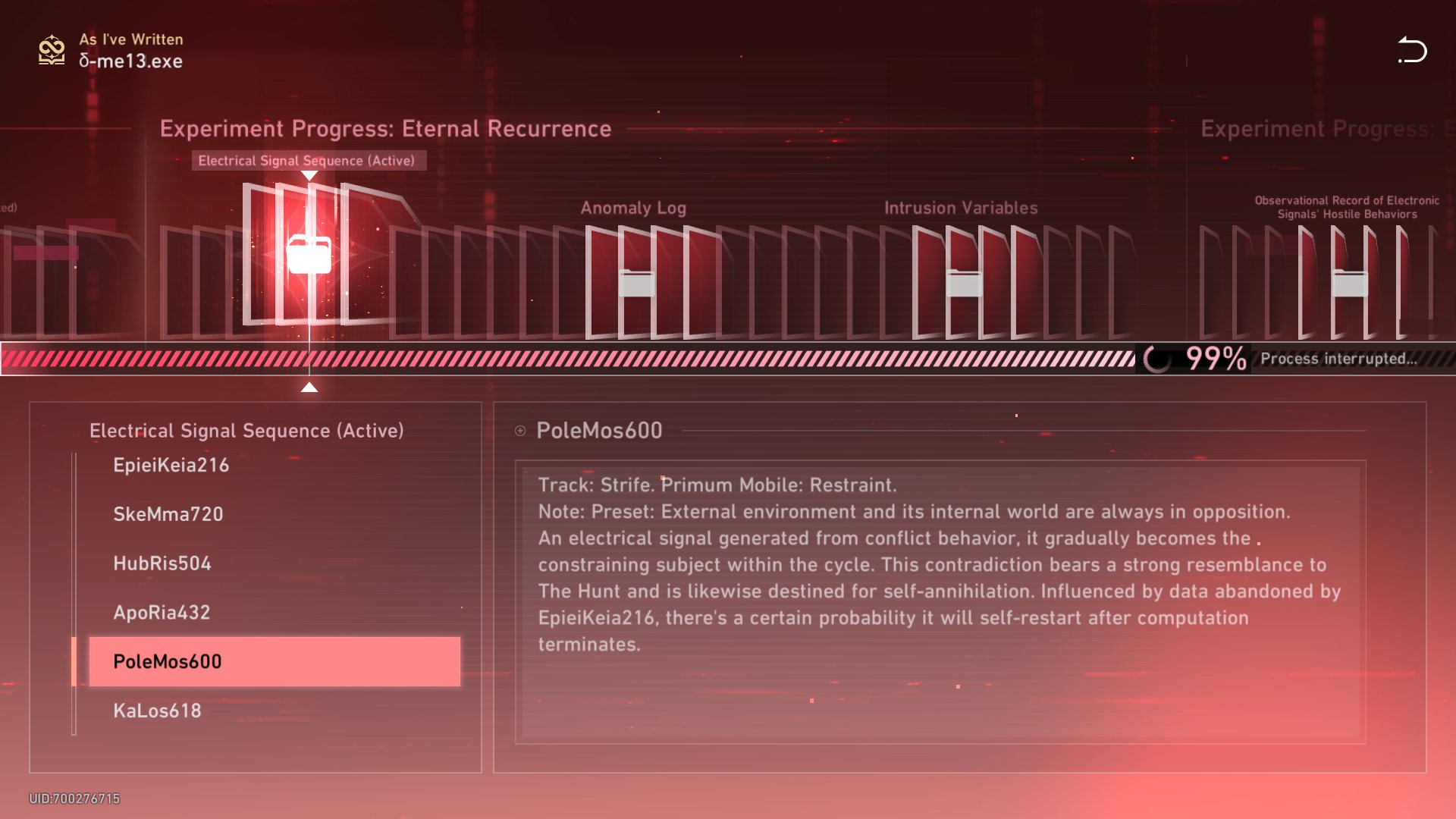
Task: Click the white triangle marker below progress bar
Action: coord(309,388)
